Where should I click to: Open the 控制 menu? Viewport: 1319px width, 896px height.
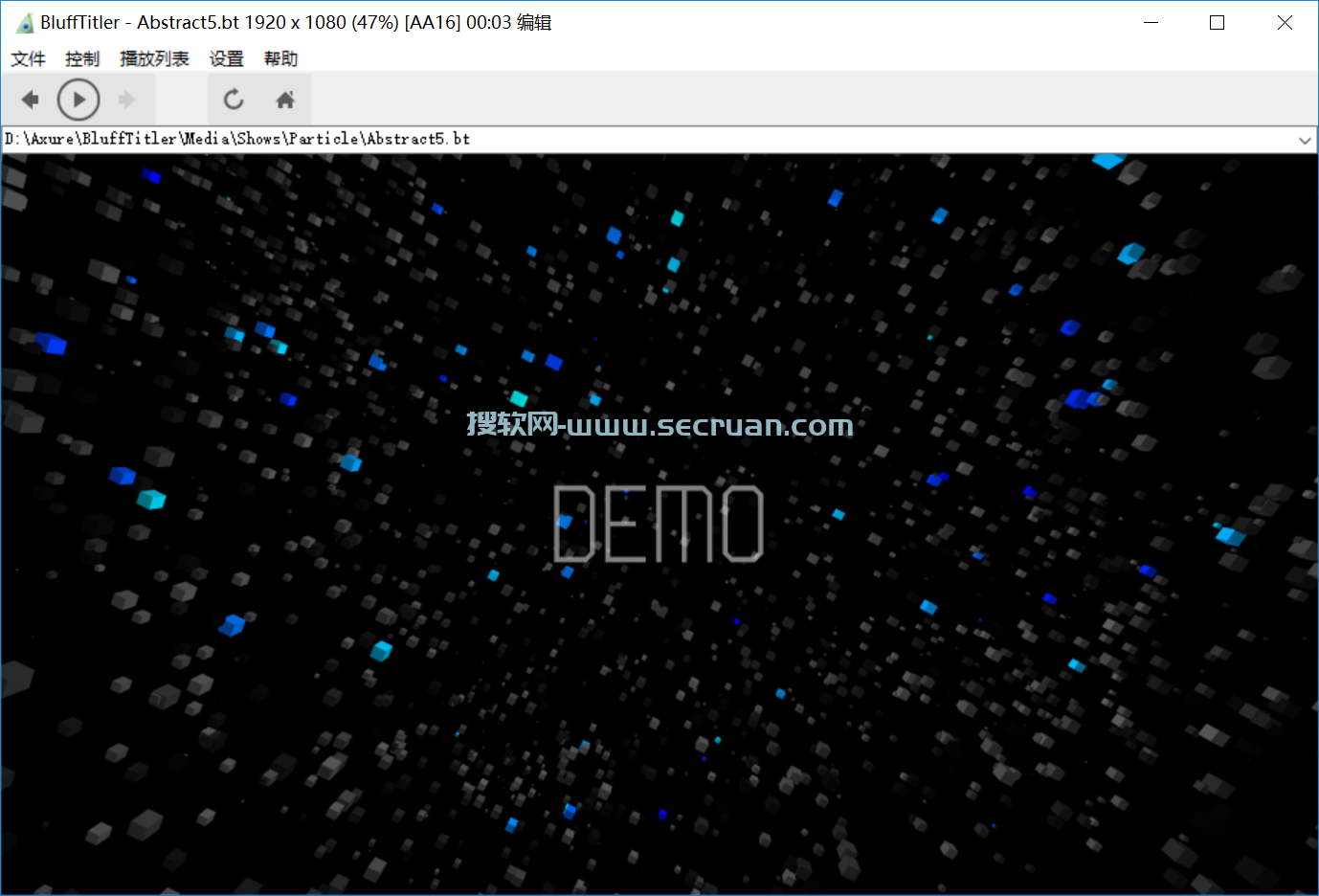tap(82, 59)
